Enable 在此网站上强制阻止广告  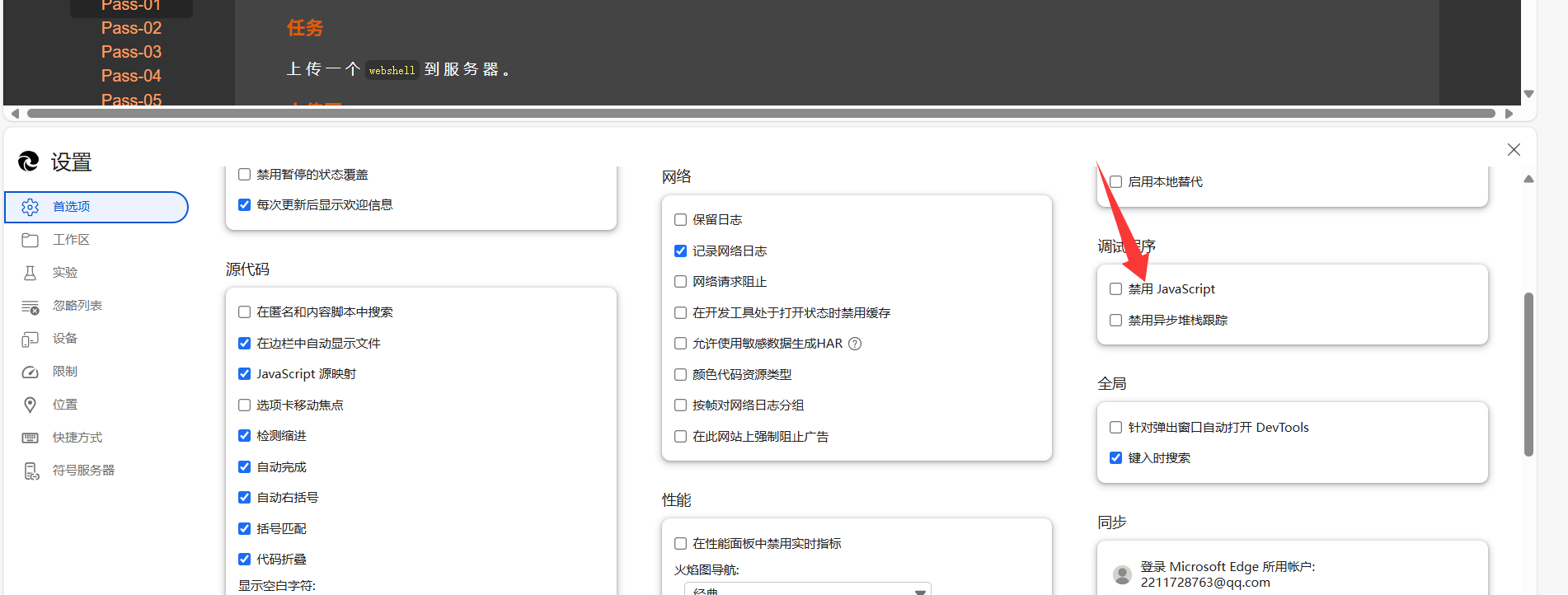coord(680,437)
